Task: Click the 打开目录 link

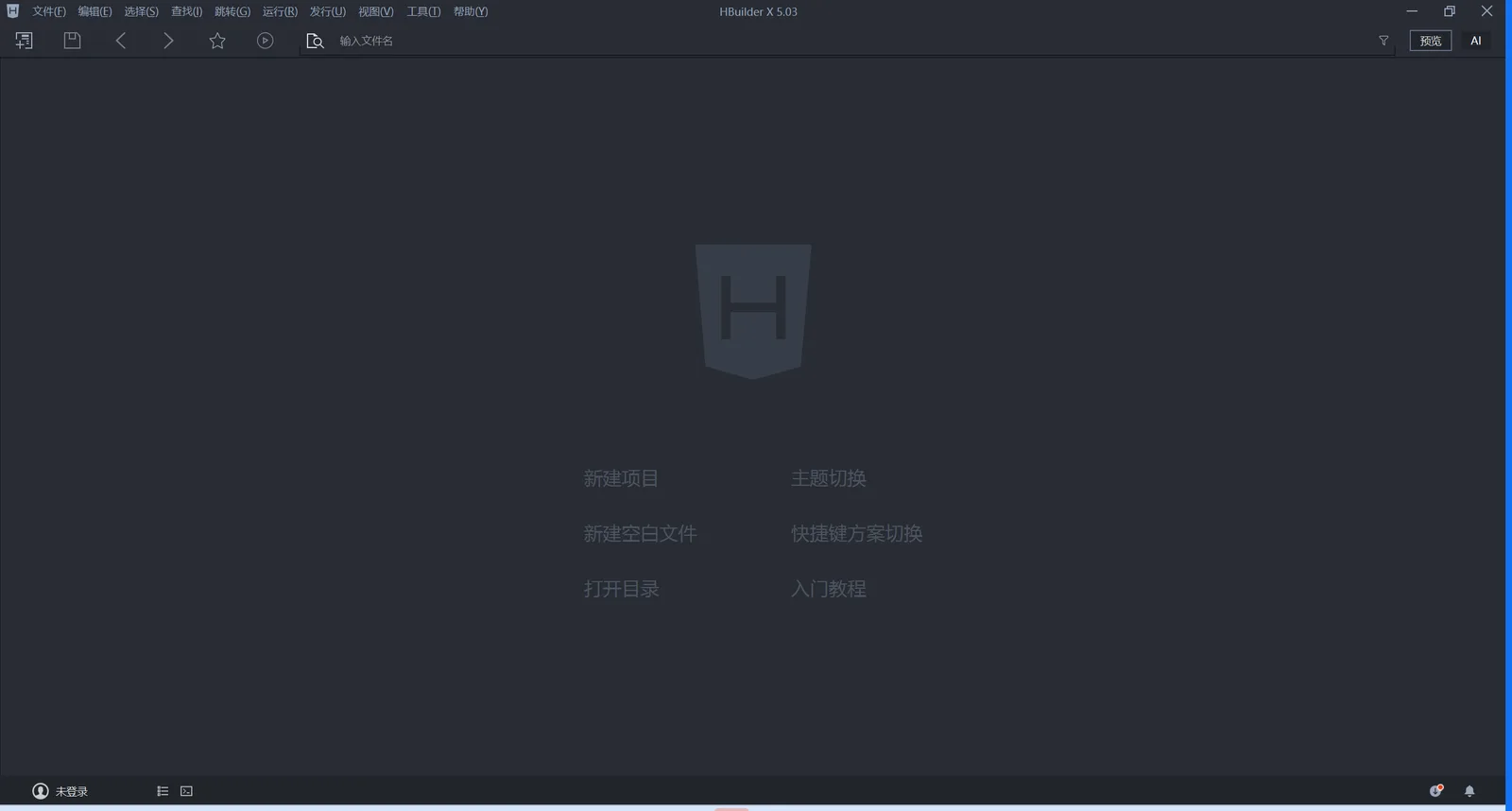Action: tap(621, 589)
